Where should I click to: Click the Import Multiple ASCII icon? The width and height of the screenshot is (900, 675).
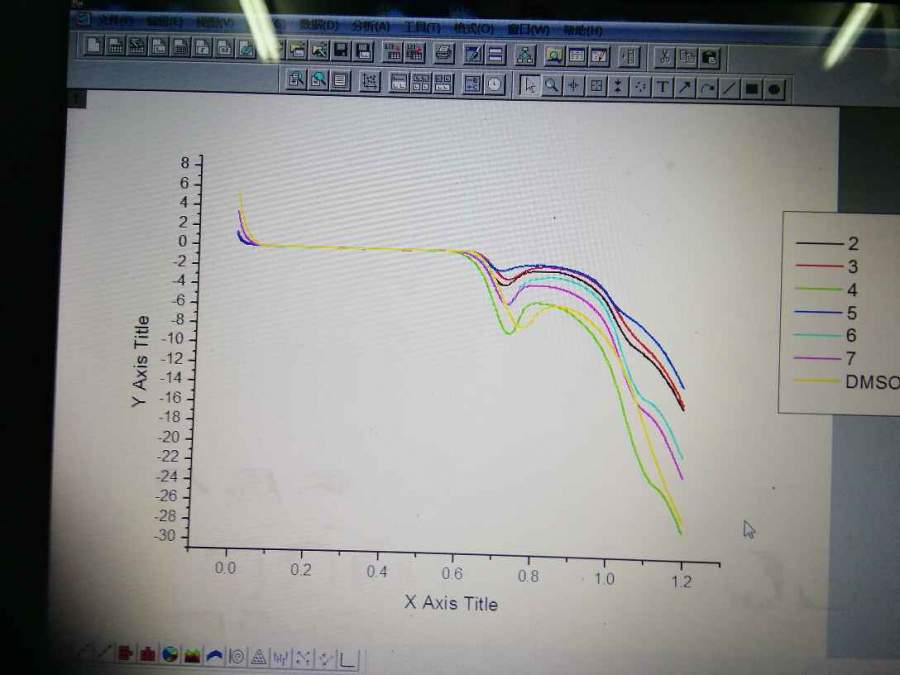415,53
